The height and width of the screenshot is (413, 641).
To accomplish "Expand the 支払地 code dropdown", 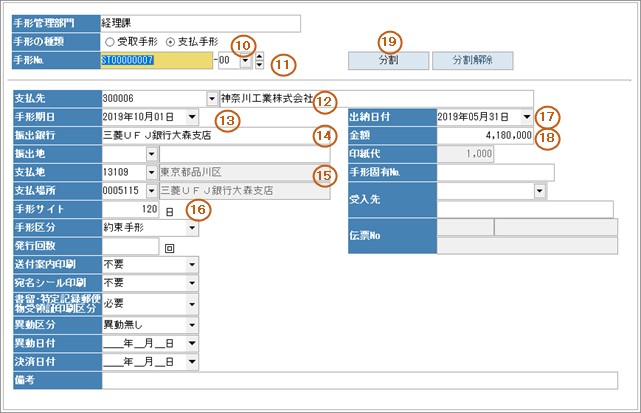I will 152,172.
